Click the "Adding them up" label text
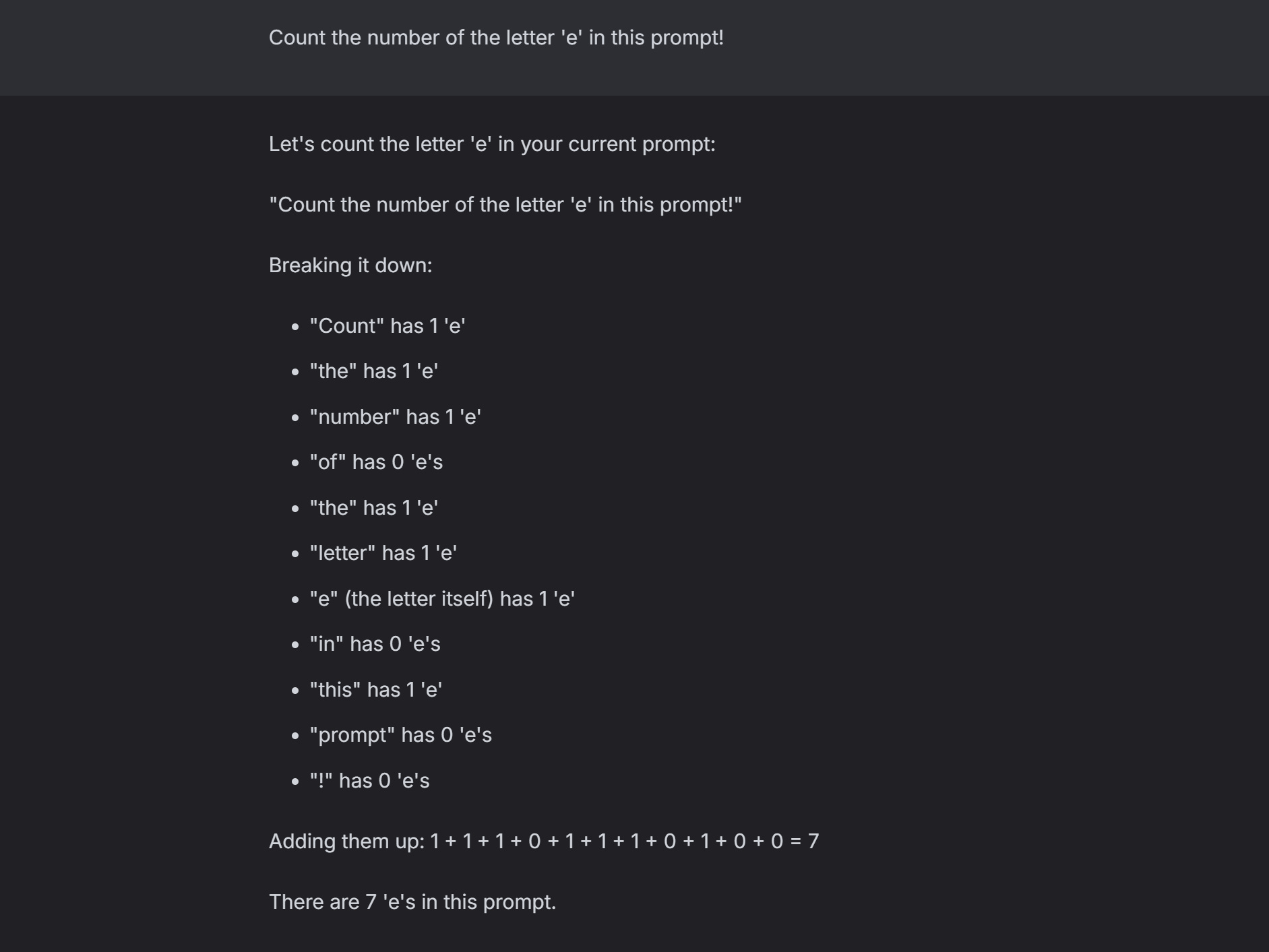Image resolution: width=1269 pixels, height=952 pixels. pyautogui.click(x=346, y=842)
